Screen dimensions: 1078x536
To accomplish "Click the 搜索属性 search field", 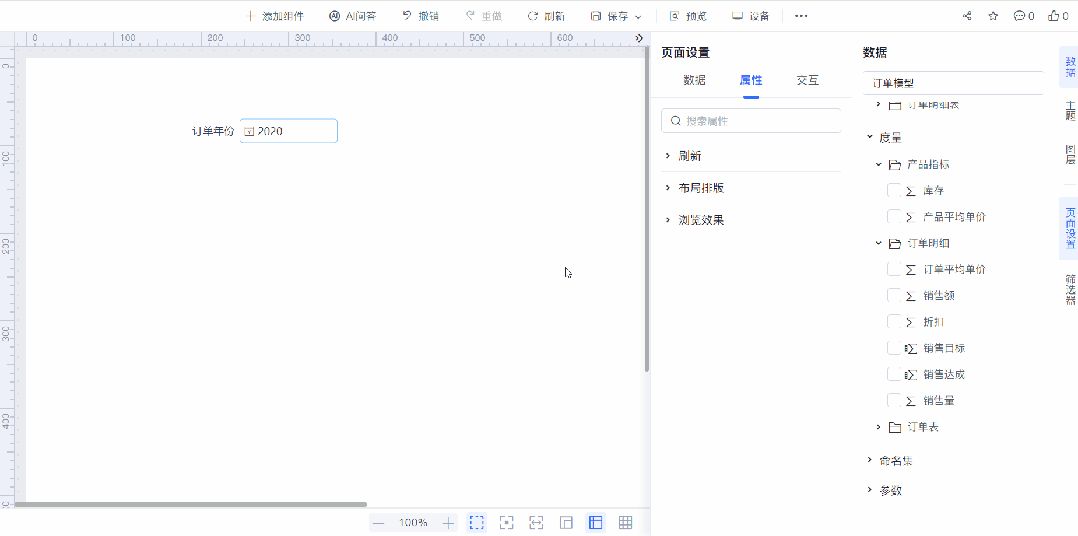I will click(x=751, y=120).
